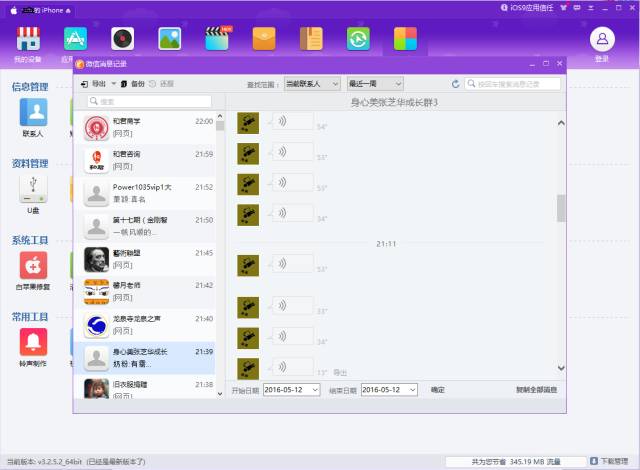Open the 开始日期 start date dropdown
This screenshot has width=640, height=470.
[x=291, y=390]
